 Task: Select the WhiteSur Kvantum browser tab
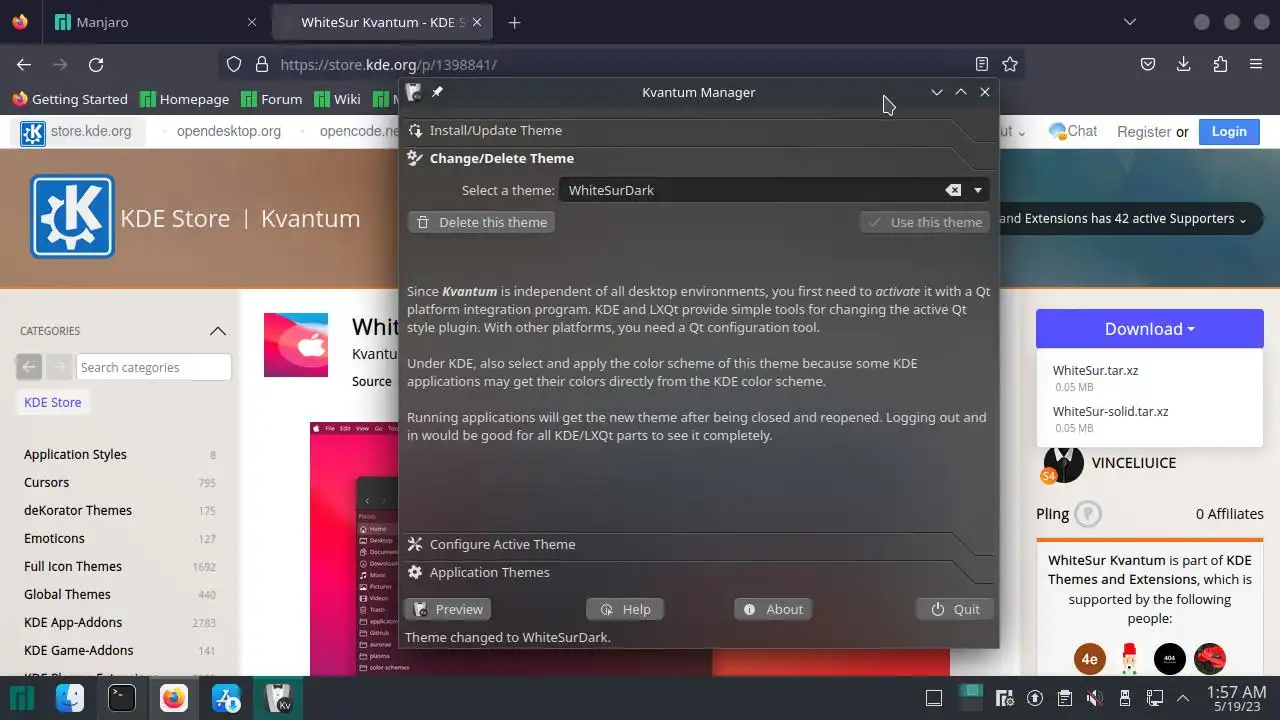384,22
